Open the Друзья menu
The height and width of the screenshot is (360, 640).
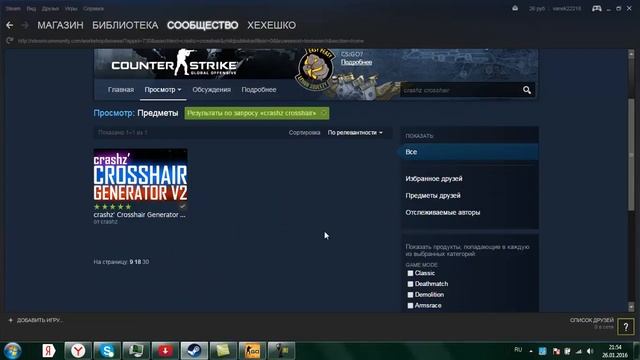point(50,9)
